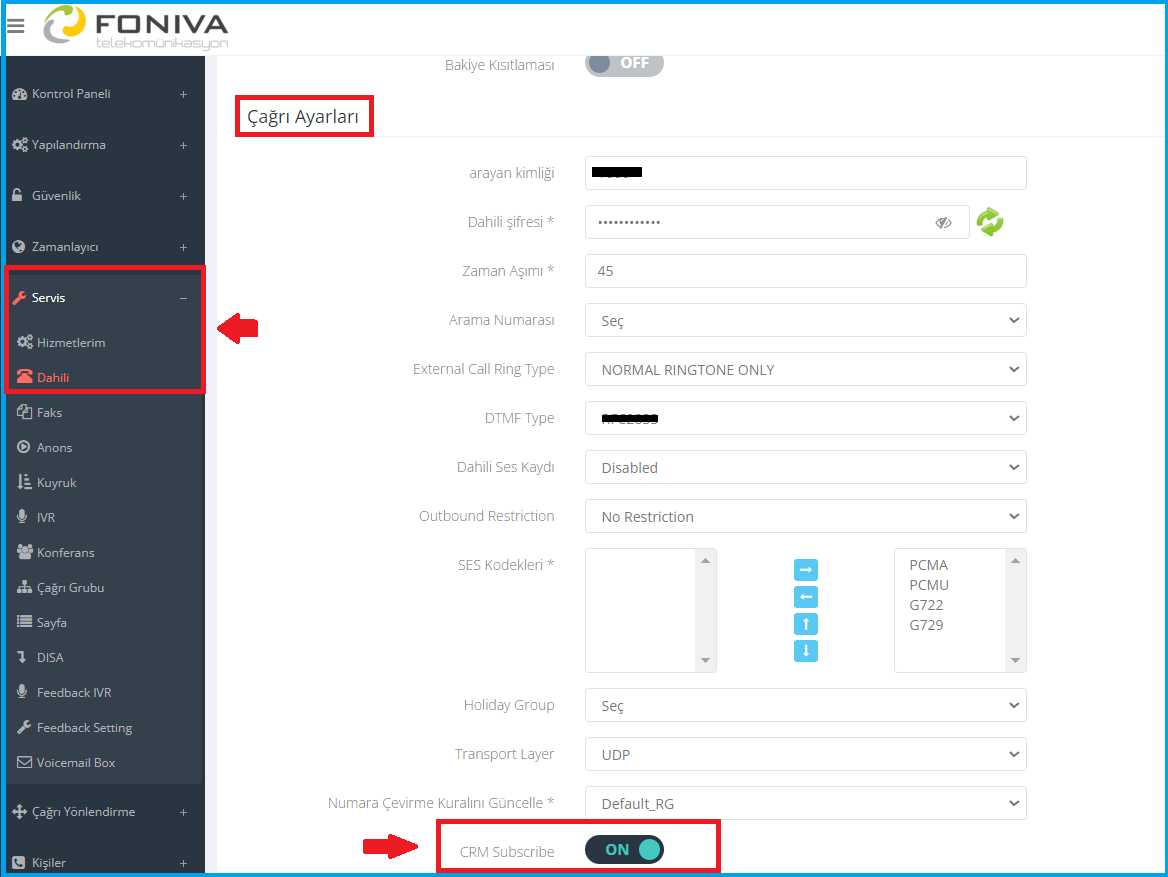The width and height of the screenshot is (1168, 877).
Task: Click the Dahili phone icon
Action: point(25,377)
